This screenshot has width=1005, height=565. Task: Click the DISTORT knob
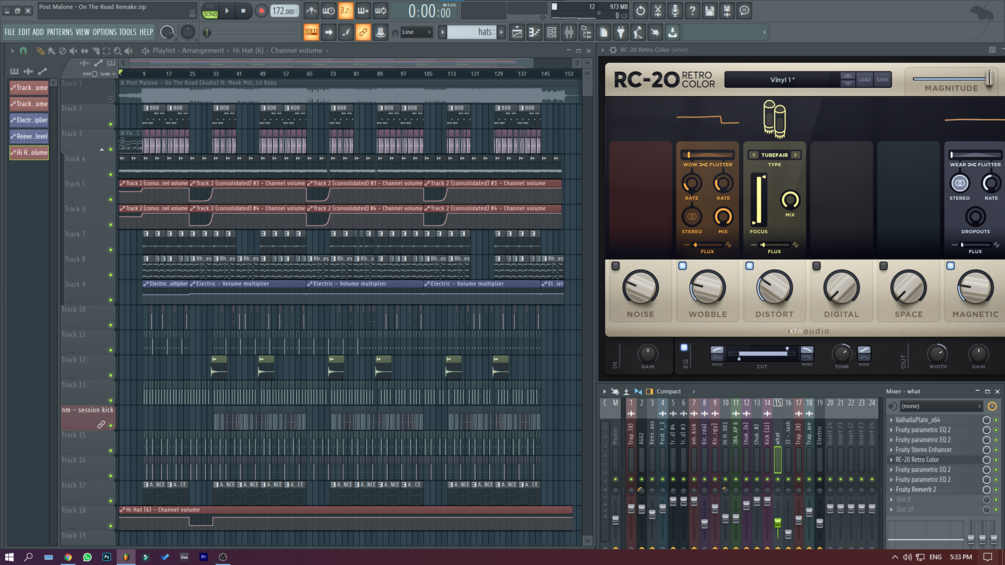774,288
